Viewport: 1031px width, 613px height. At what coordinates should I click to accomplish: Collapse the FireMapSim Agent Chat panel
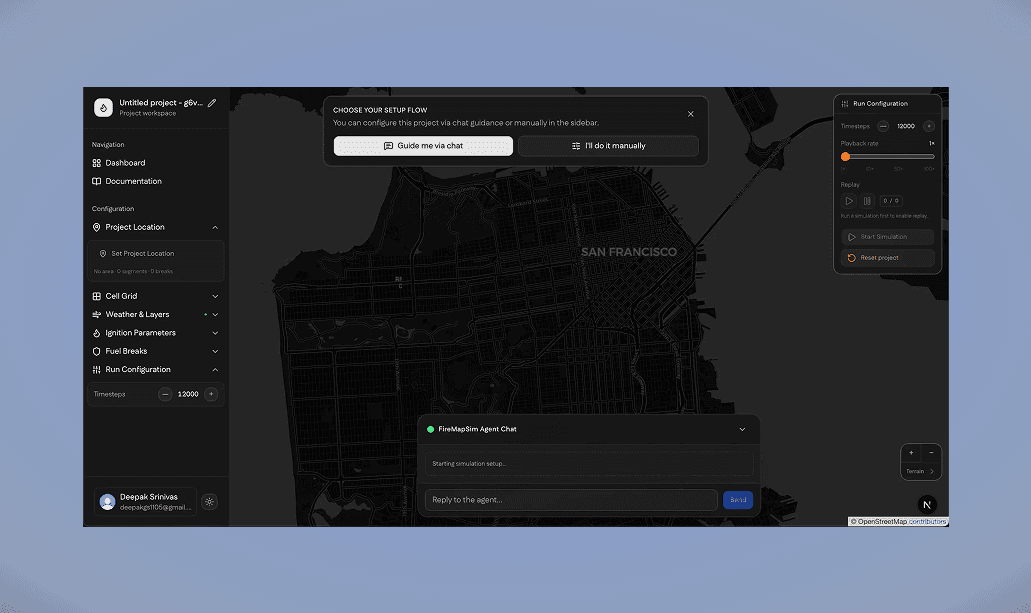click(x=742, y=429)
